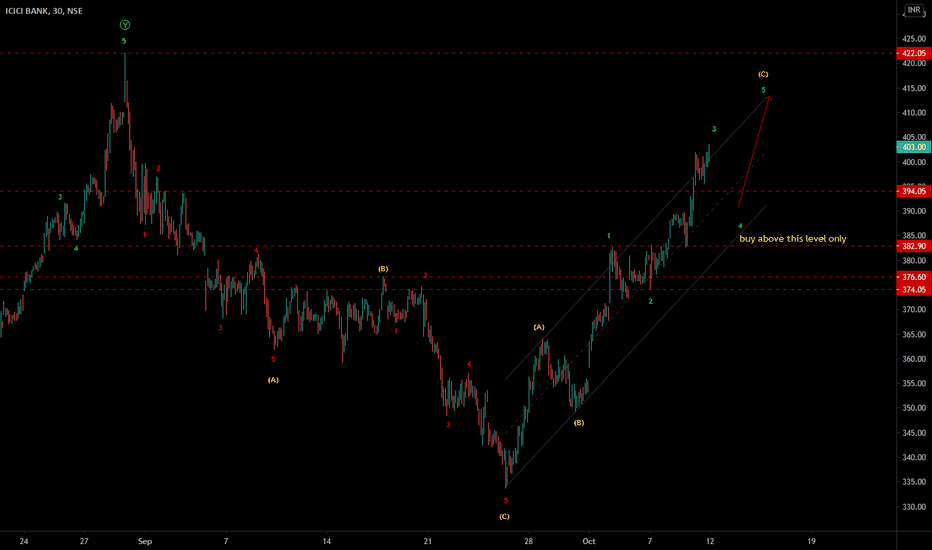The image size is (932, 550).
Task: Select the 374.05 red price label
Action: click(914, 290)
